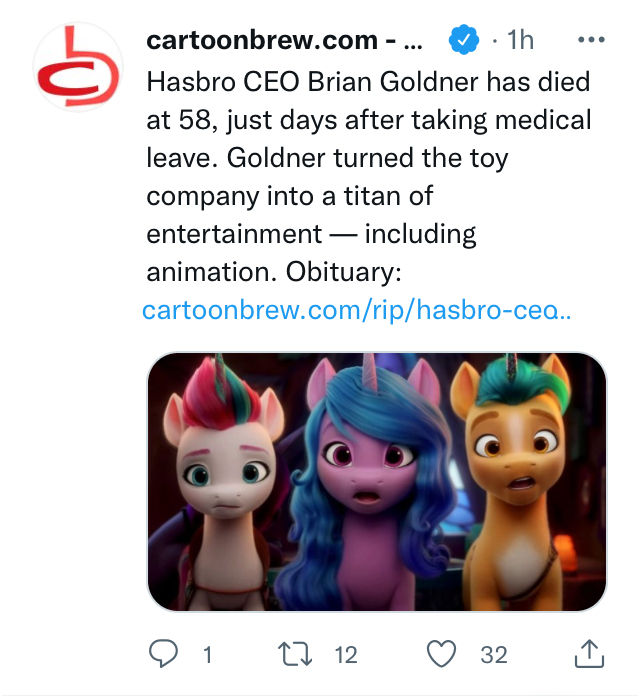This screenshot has width=640, height=696.
Task: Like the tweet with the heart icon
Action: (x=441, y=654)
